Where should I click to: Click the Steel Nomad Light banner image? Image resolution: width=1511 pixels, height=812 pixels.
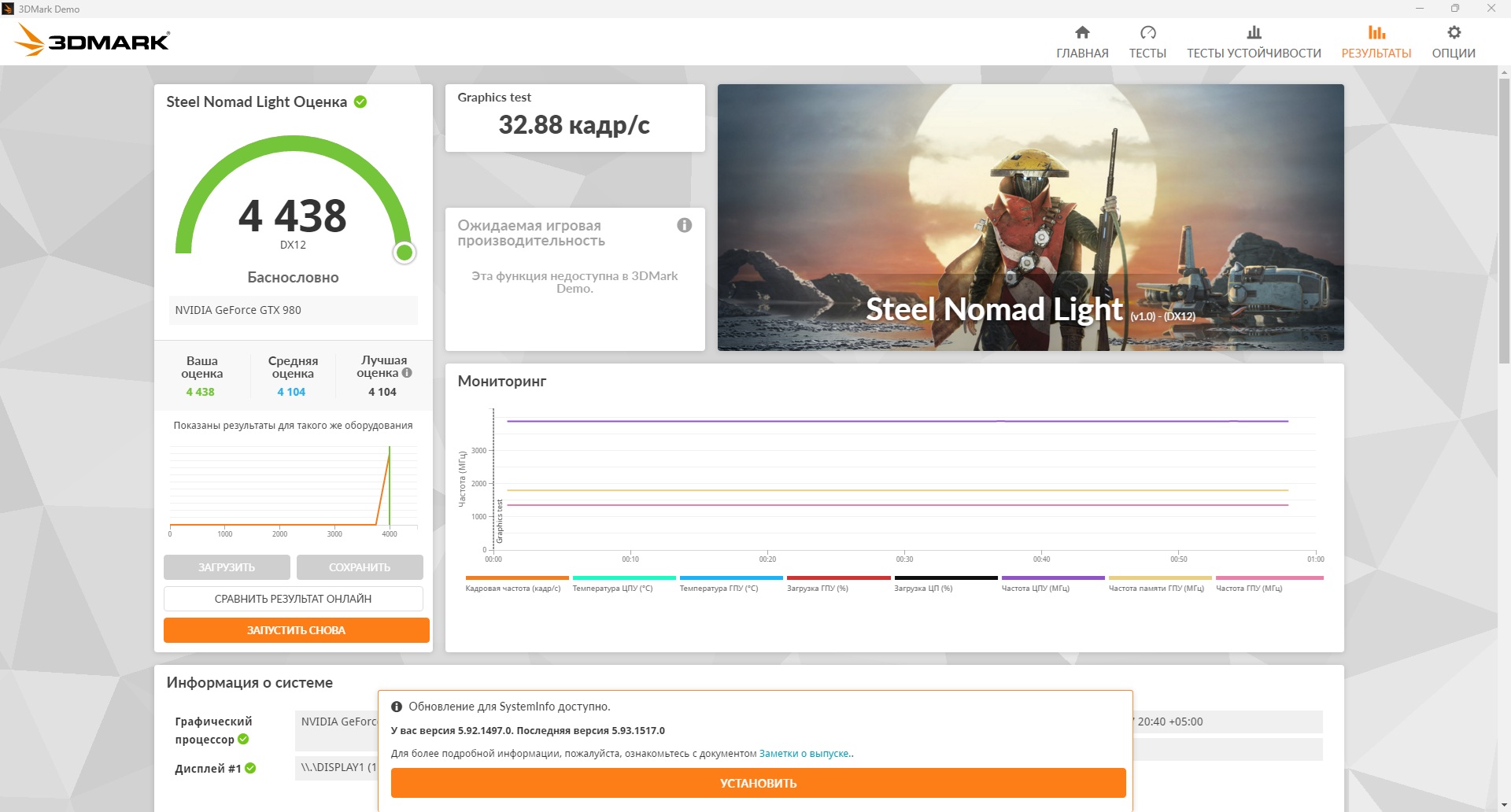(x=1031, y=217)
